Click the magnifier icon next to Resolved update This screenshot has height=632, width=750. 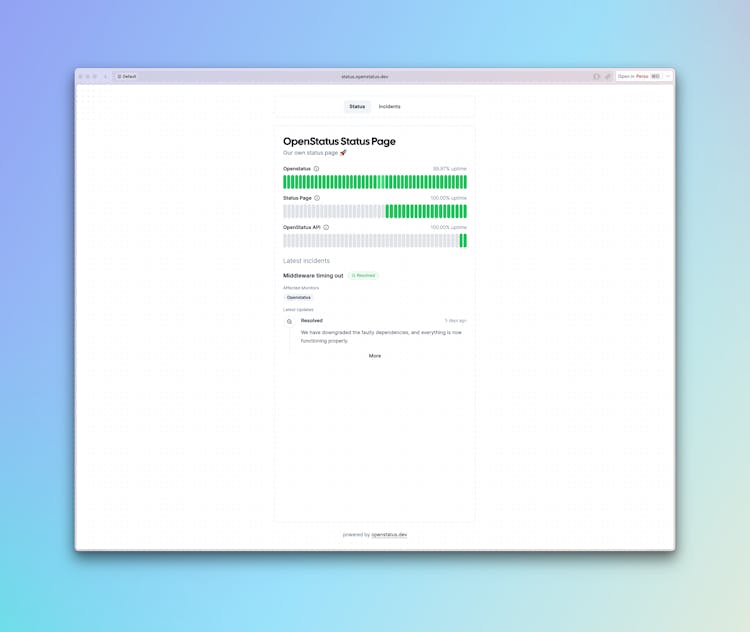290,321
